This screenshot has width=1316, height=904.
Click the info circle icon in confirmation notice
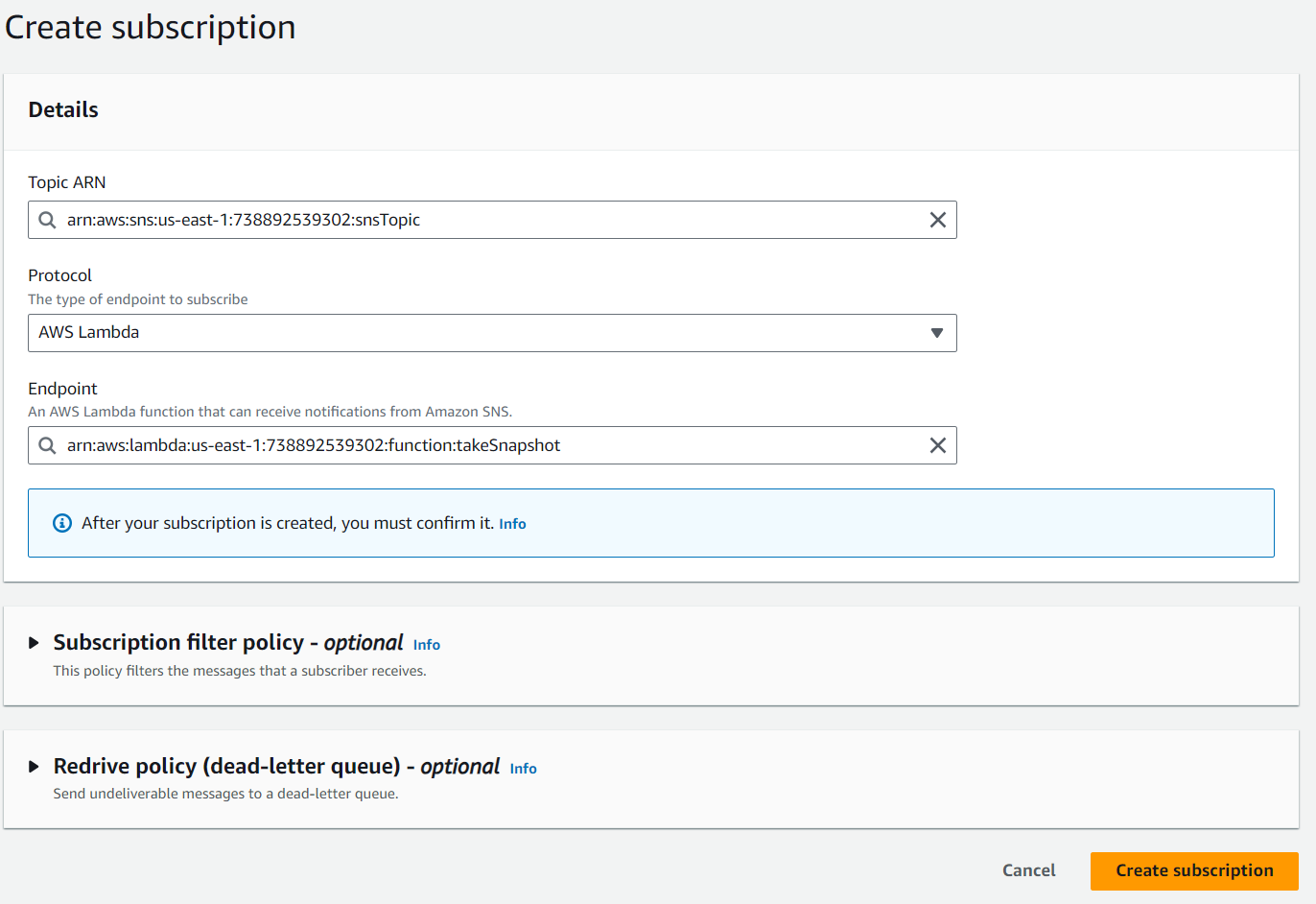pos(62,523)
